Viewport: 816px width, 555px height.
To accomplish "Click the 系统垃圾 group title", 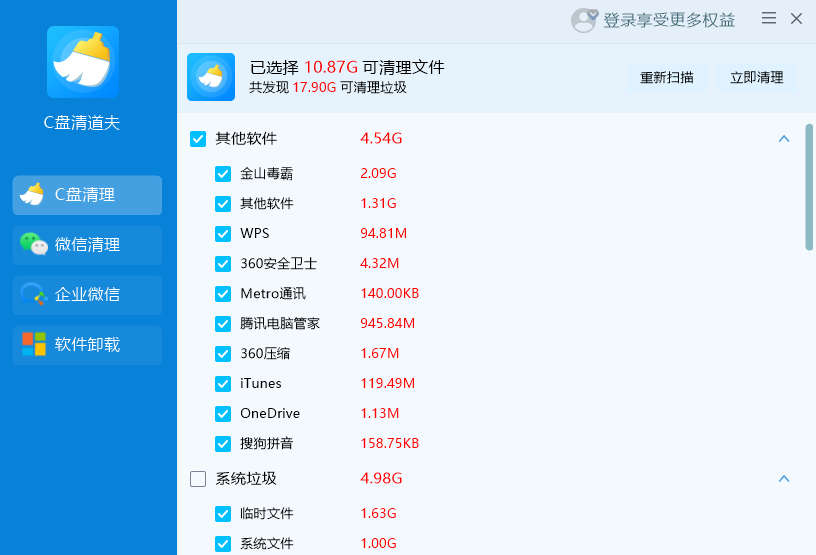I will click(x=246, y=478).
